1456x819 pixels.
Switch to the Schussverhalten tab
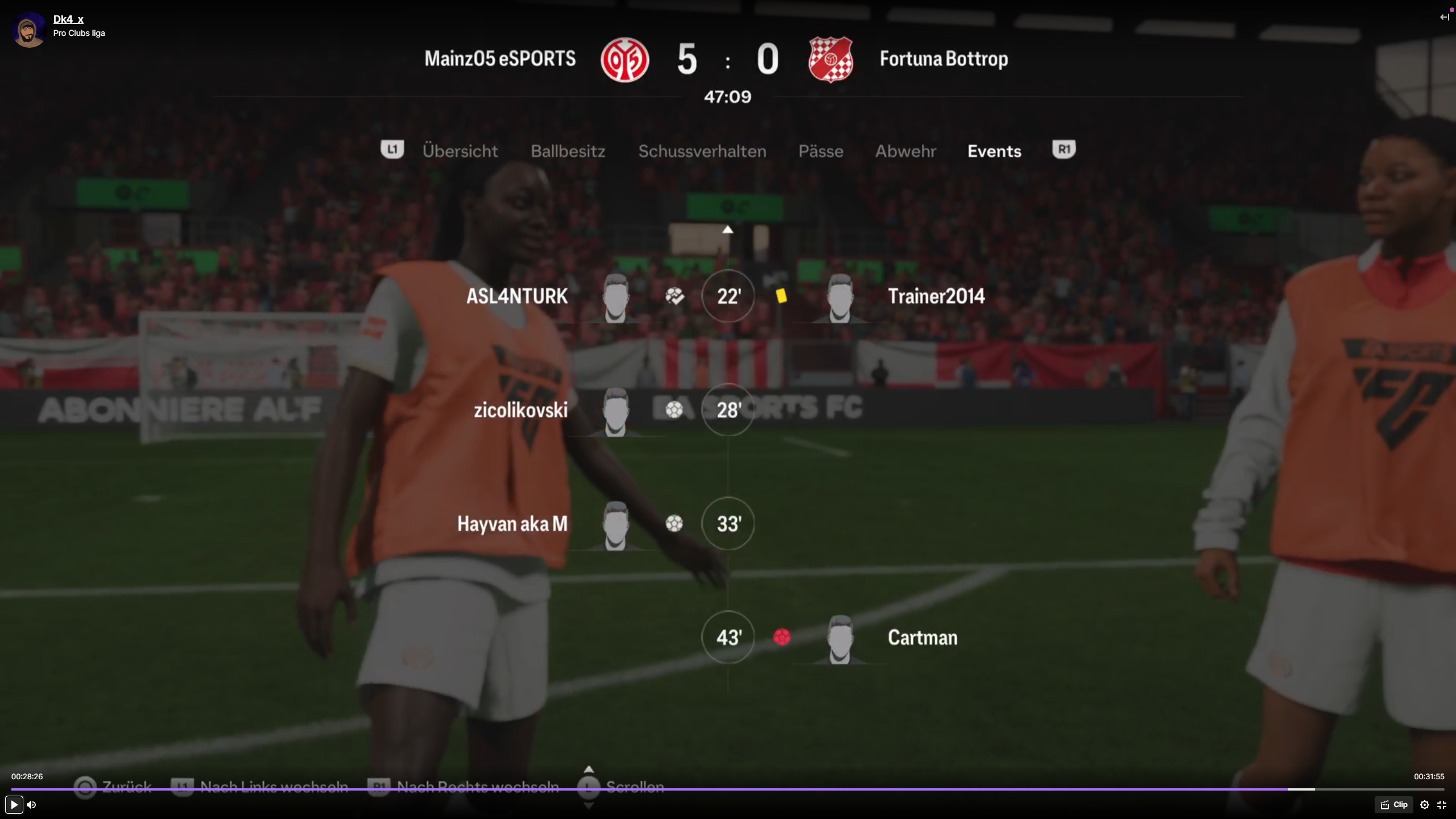tap(702, 151)
